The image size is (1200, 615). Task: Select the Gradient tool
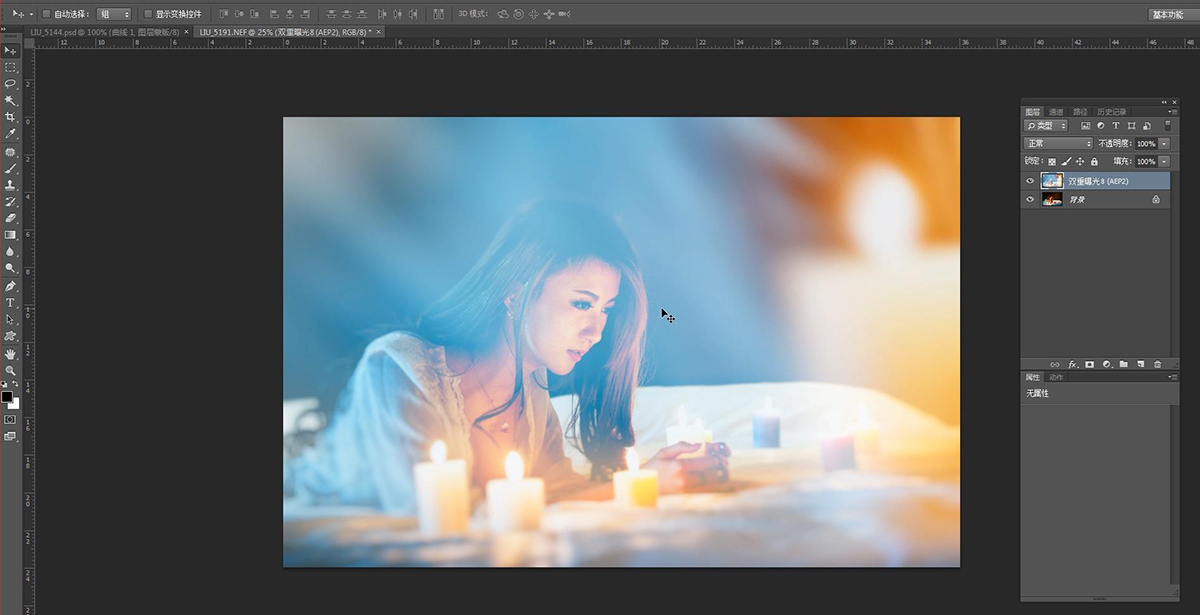click(x=10, y=235)
